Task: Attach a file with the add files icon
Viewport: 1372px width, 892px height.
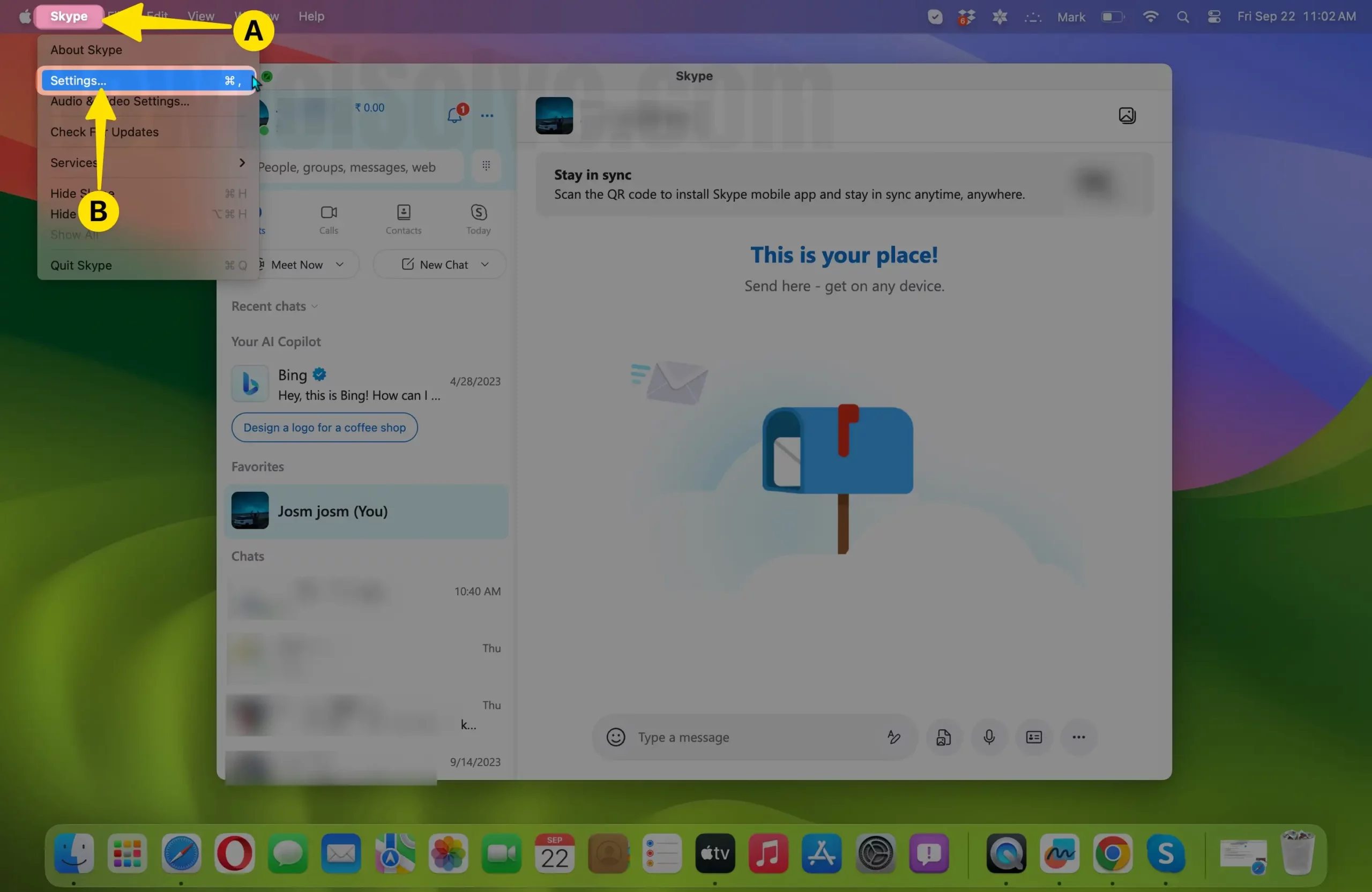Action: point(943,737)
